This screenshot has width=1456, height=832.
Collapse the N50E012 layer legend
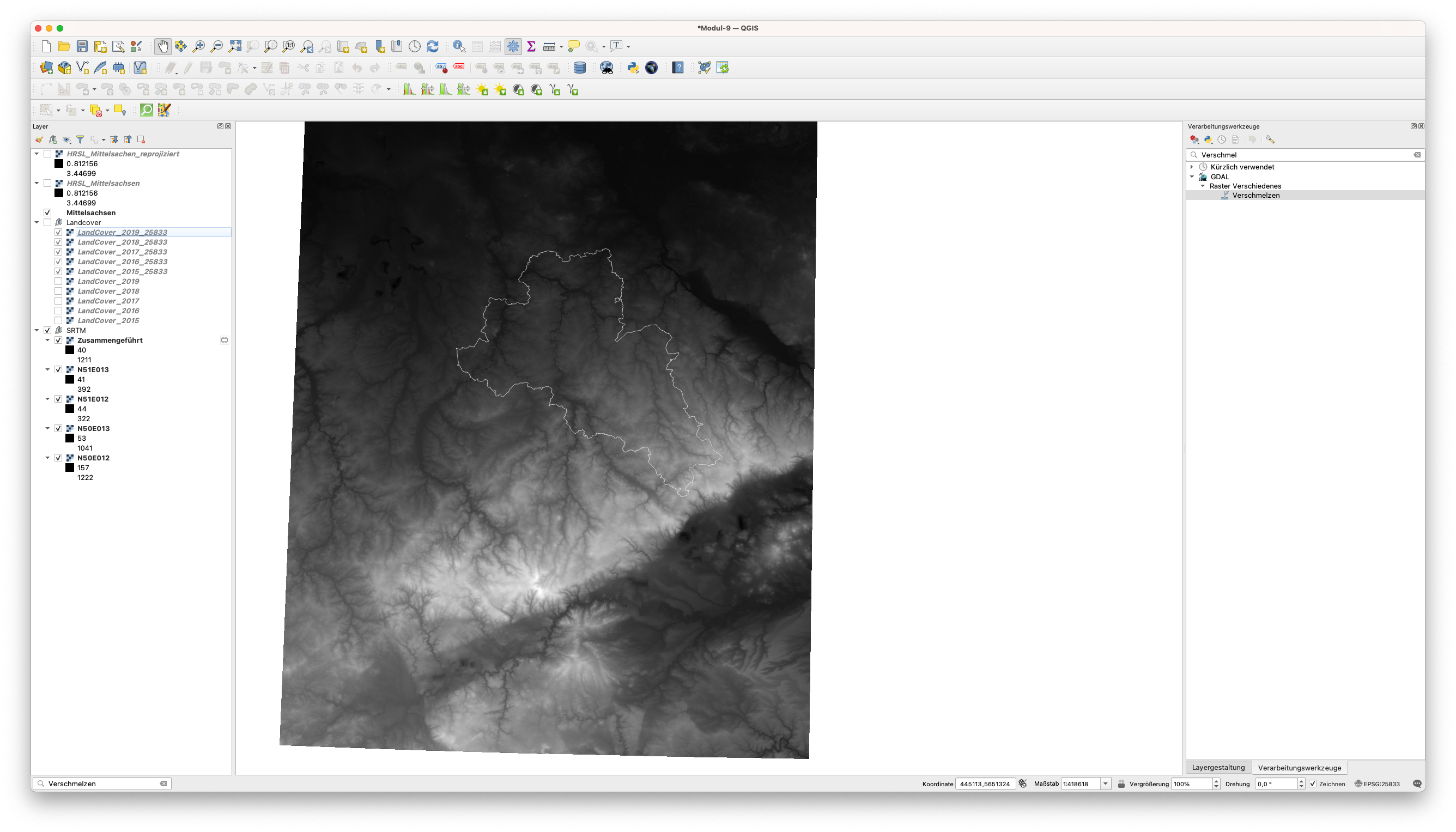48,458
